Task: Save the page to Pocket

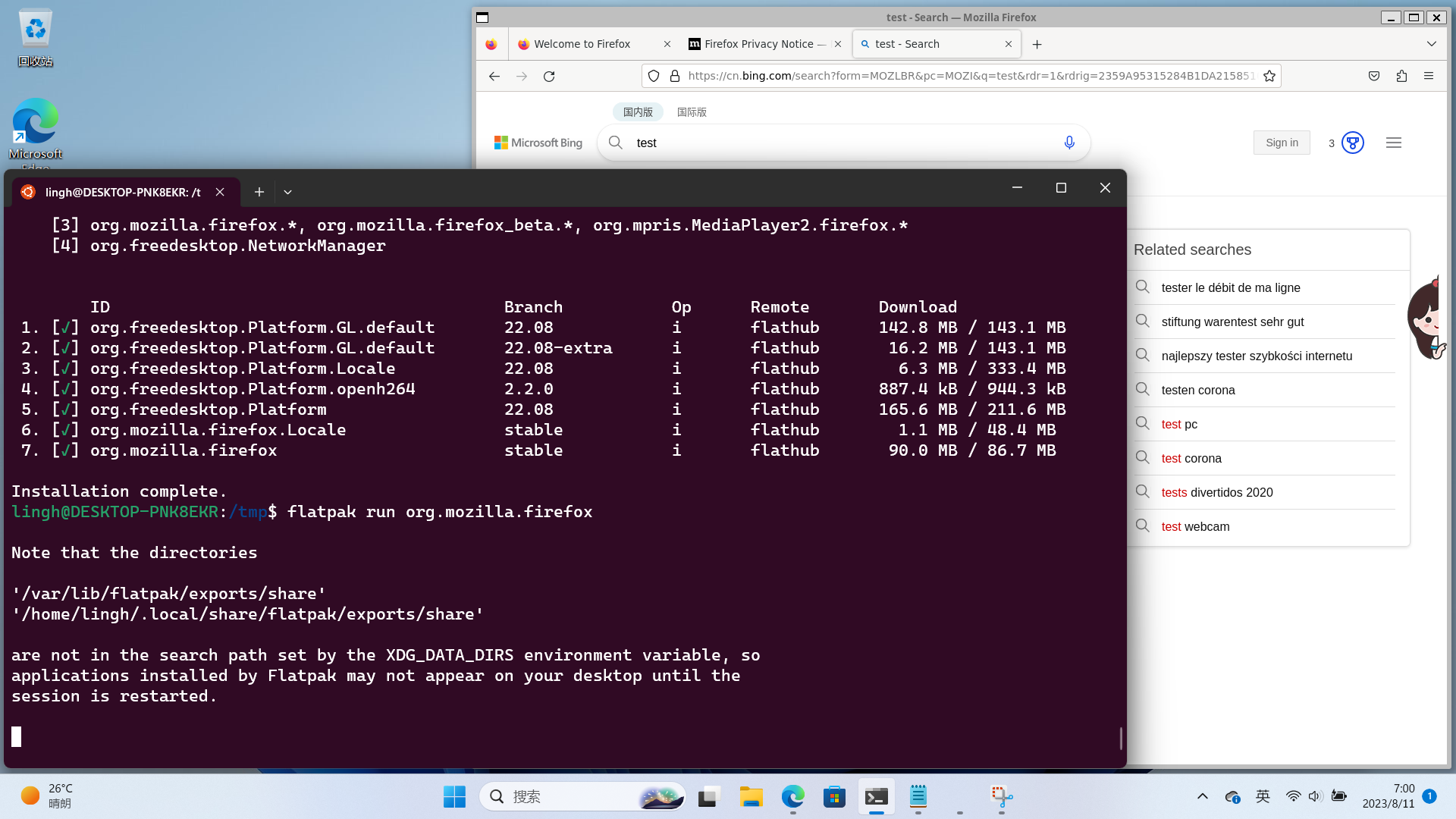Action: (1373, 76)
